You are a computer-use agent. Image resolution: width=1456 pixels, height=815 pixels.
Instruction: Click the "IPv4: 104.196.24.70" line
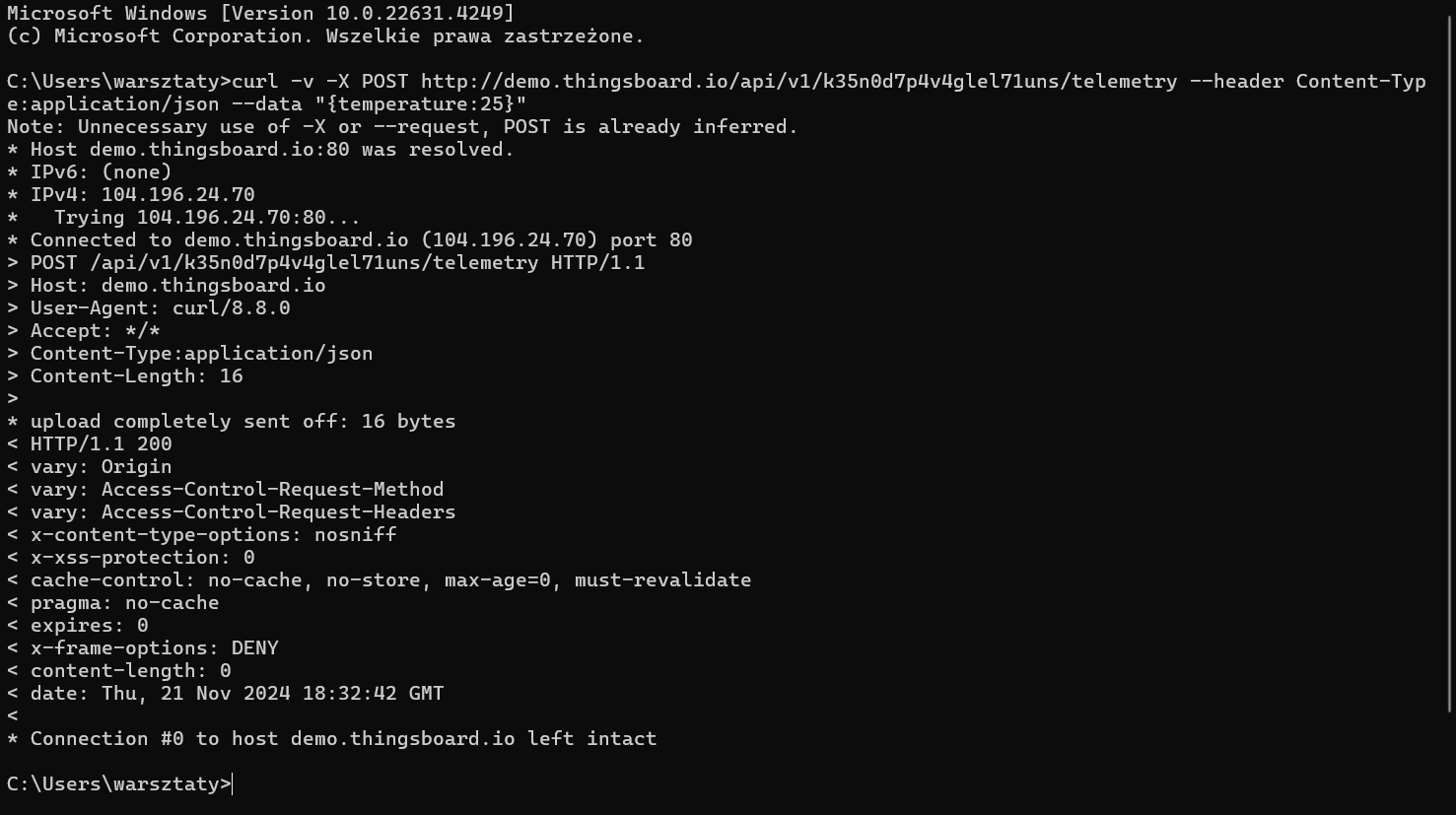coord(131,195)
